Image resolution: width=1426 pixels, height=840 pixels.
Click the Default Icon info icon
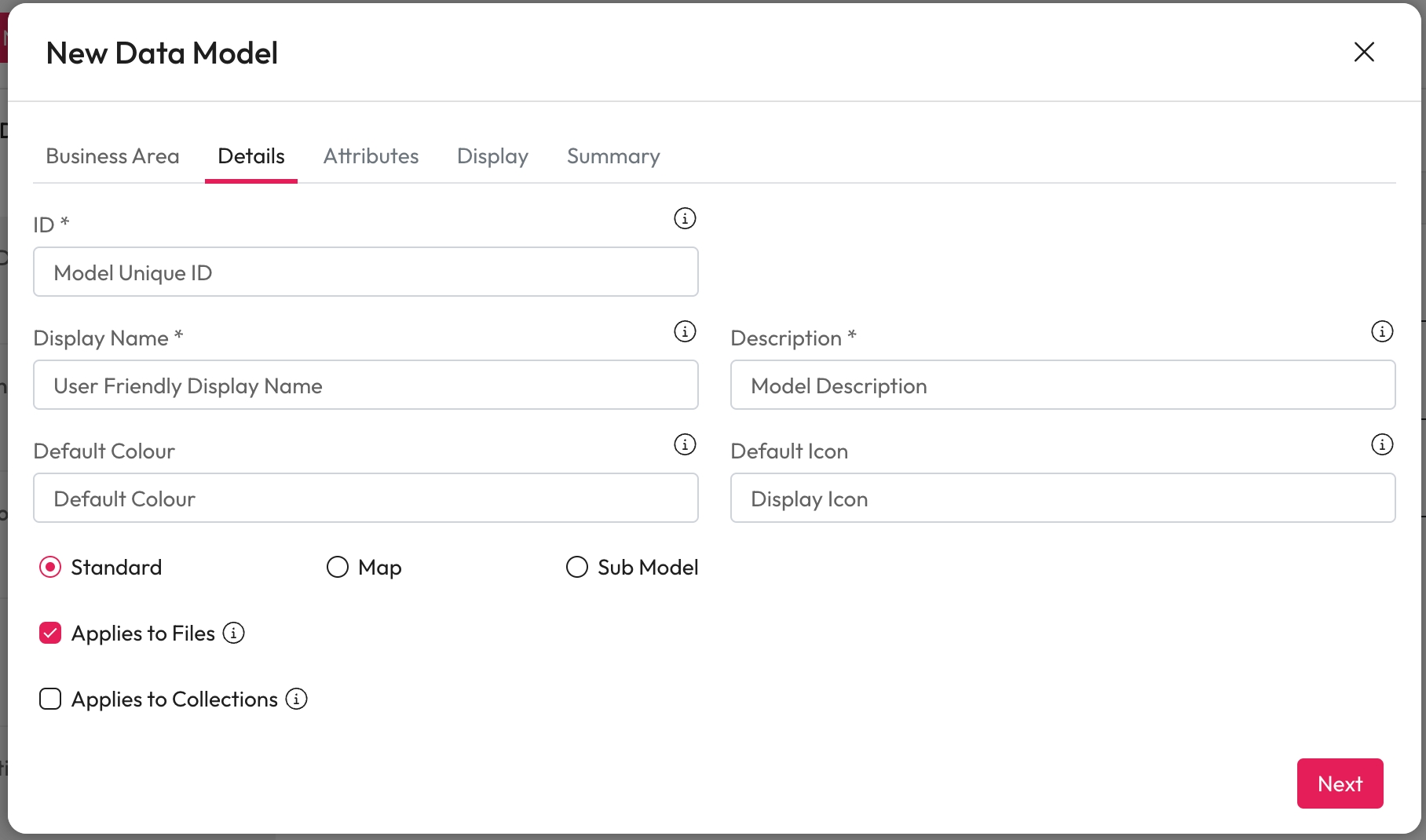point(1381,444)
